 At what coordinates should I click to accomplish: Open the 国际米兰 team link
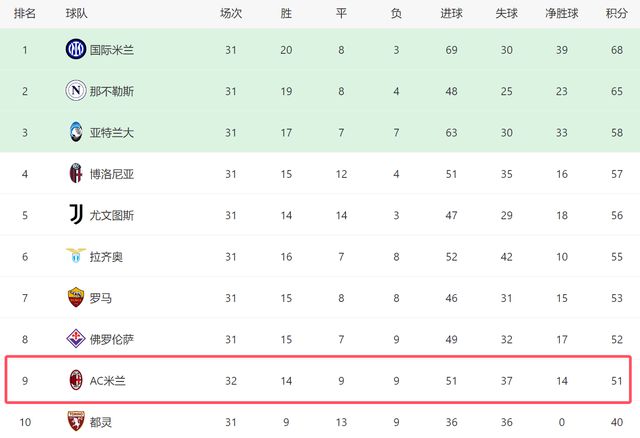(111, 49)
